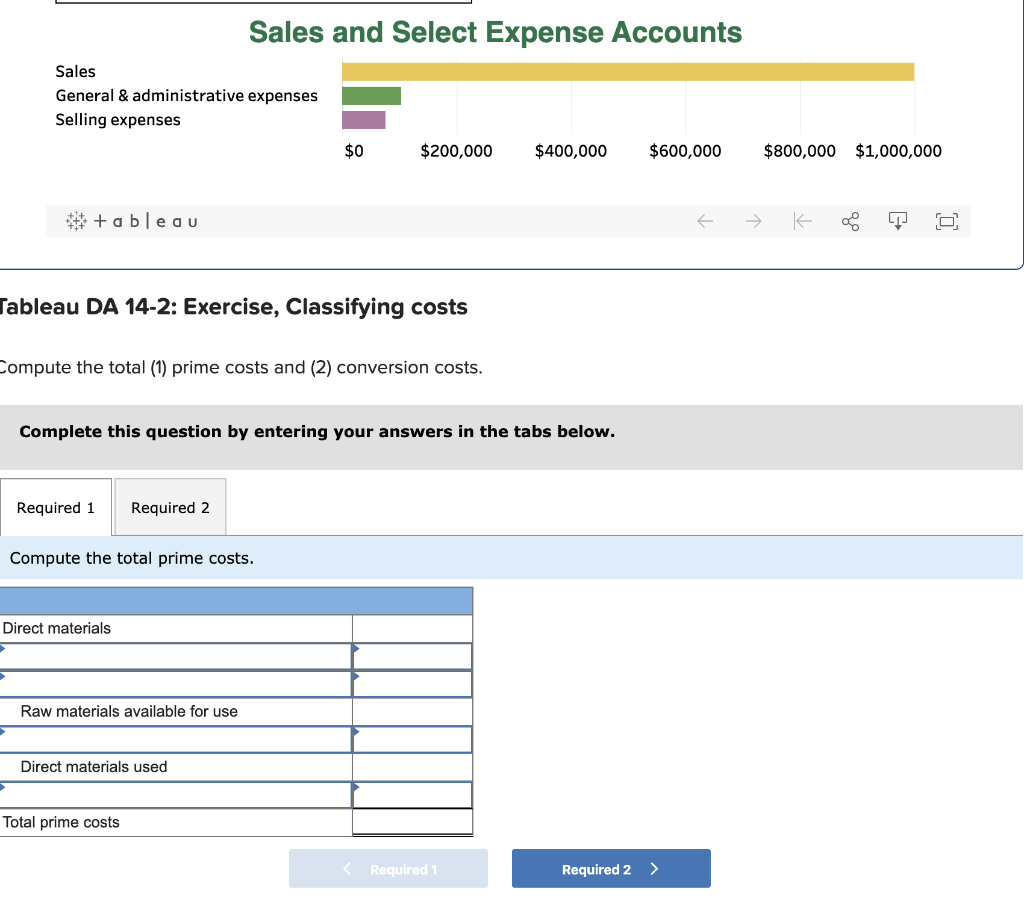
Task: Click the yellow Sales bar
Action: pos(628,72)
